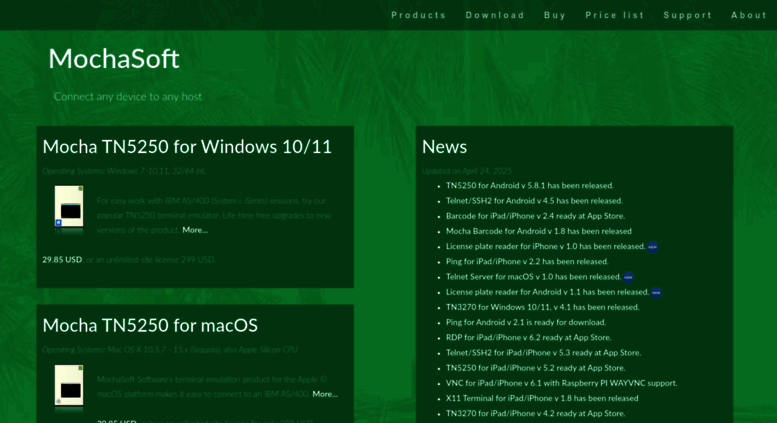
Task: Select 'RDP for iPad/iPhone v 6.2' news item
Action: (x=529, y=337)
